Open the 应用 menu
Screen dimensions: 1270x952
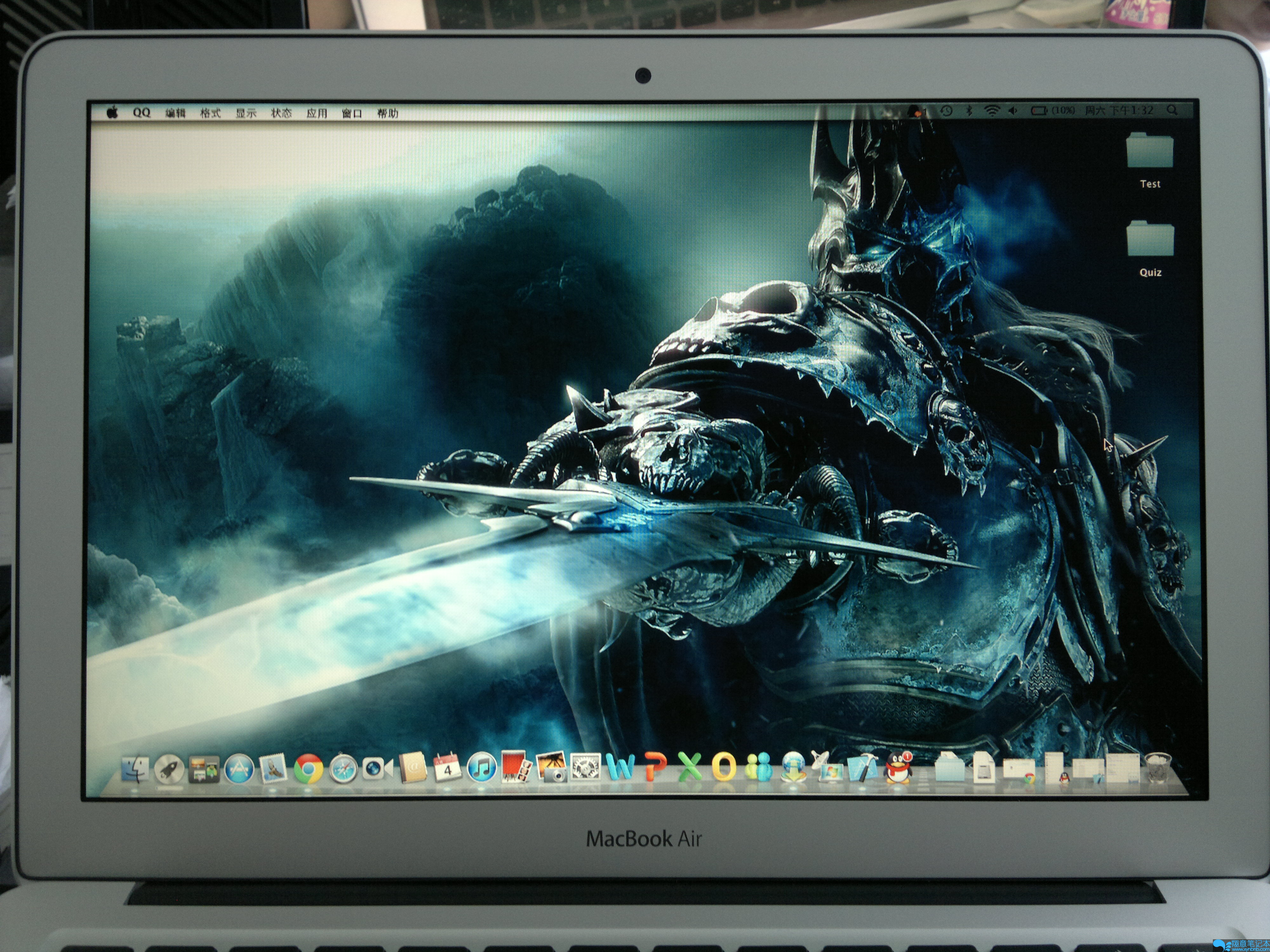point(316,113)
